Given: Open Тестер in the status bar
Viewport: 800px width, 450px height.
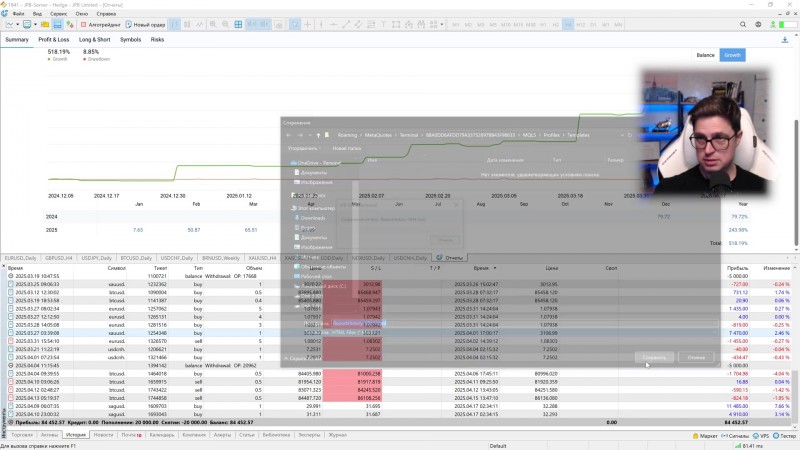Looking at the screenshot, I should [x=784, y=436].
